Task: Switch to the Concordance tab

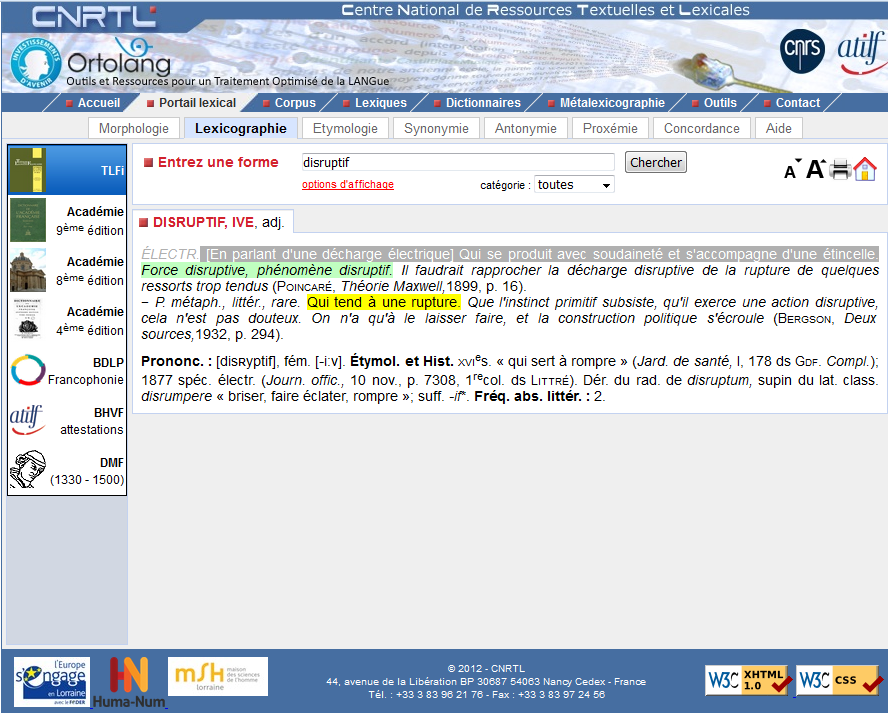Action: point(702,128)
